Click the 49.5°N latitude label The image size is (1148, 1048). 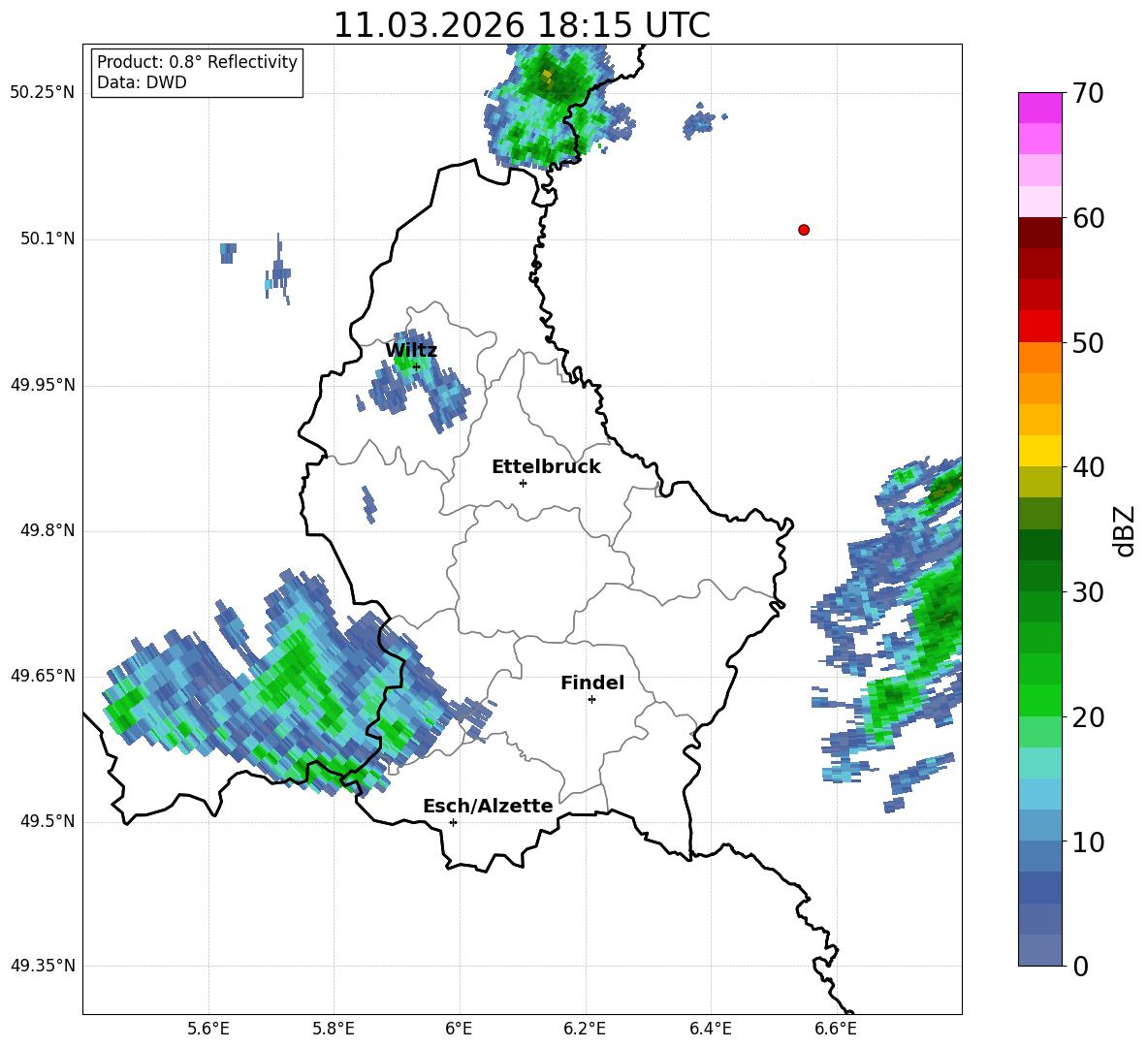pyautogui.click(x=48, y=821)
